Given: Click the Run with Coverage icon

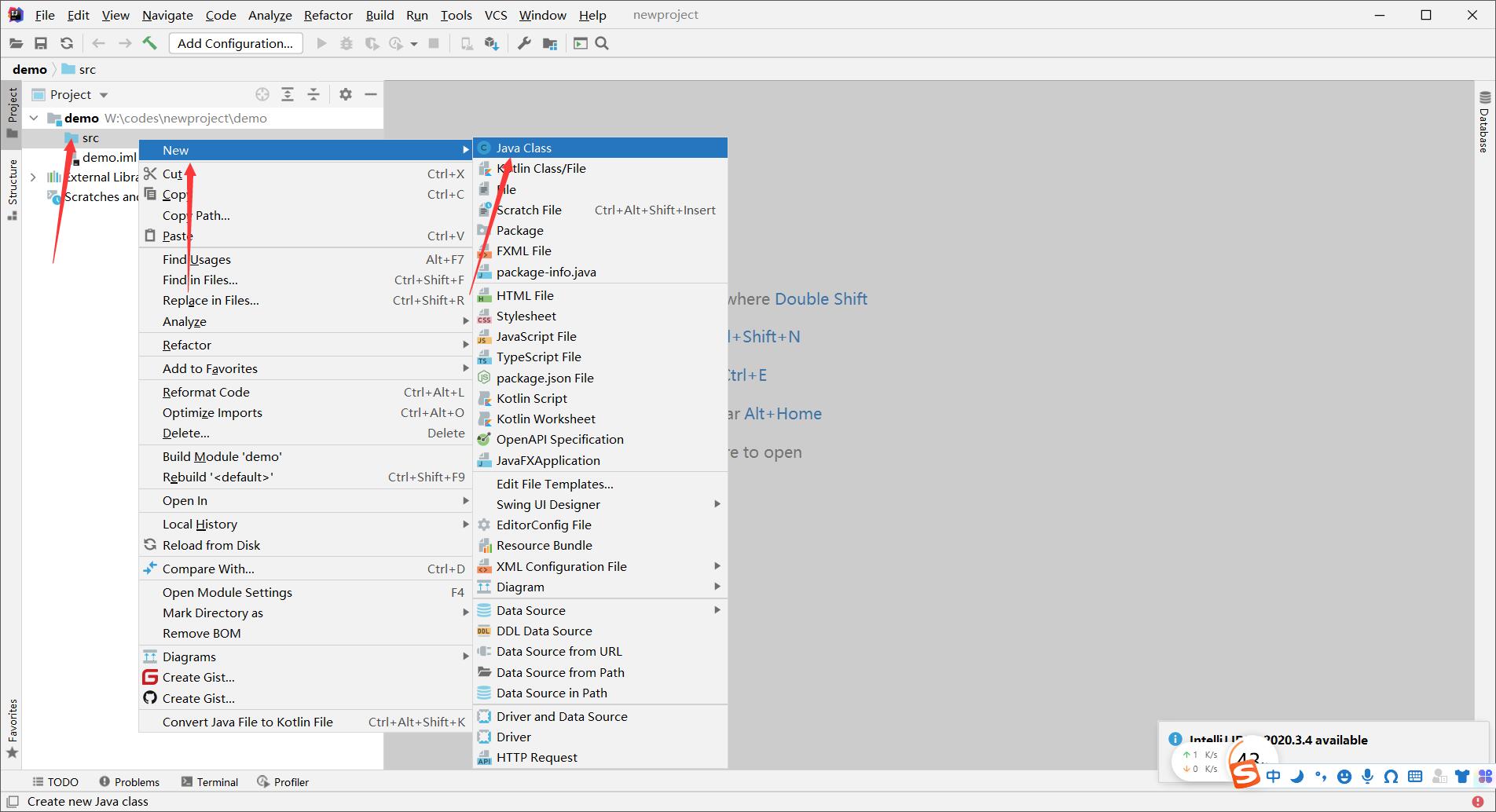Looking at the screenshot, I should (x=372, y=44).
